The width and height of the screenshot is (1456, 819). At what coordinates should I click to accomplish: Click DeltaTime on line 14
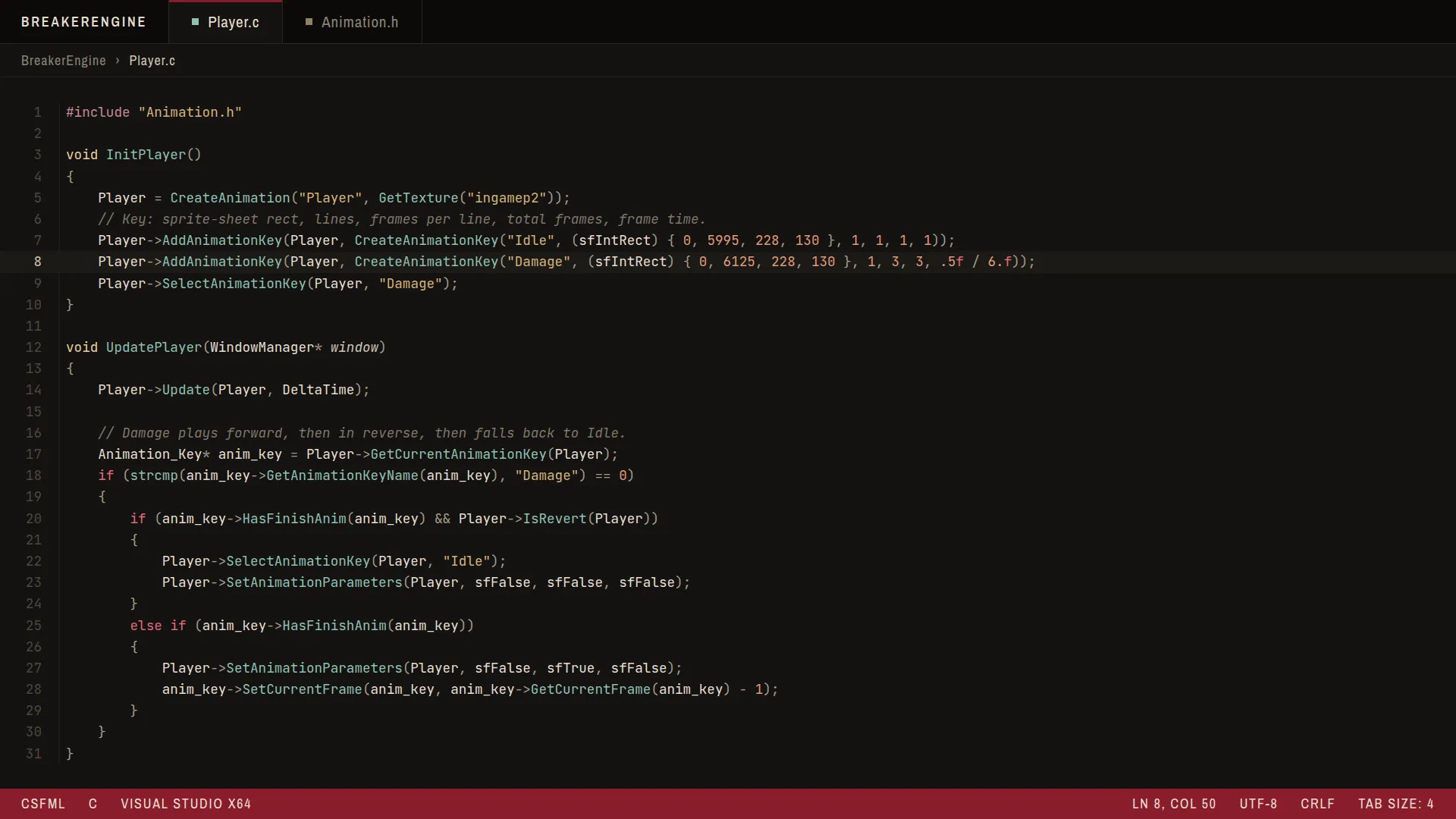318,390
